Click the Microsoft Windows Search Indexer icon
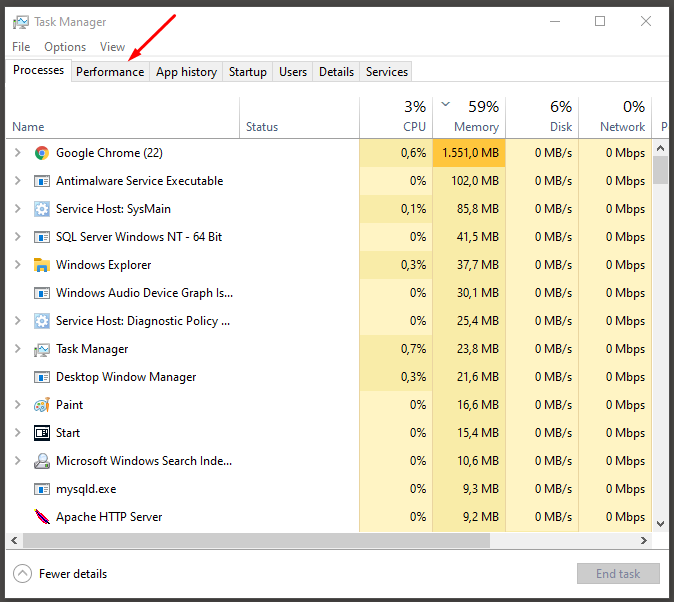Screen dimensions: 674x602 coord(42,461)
